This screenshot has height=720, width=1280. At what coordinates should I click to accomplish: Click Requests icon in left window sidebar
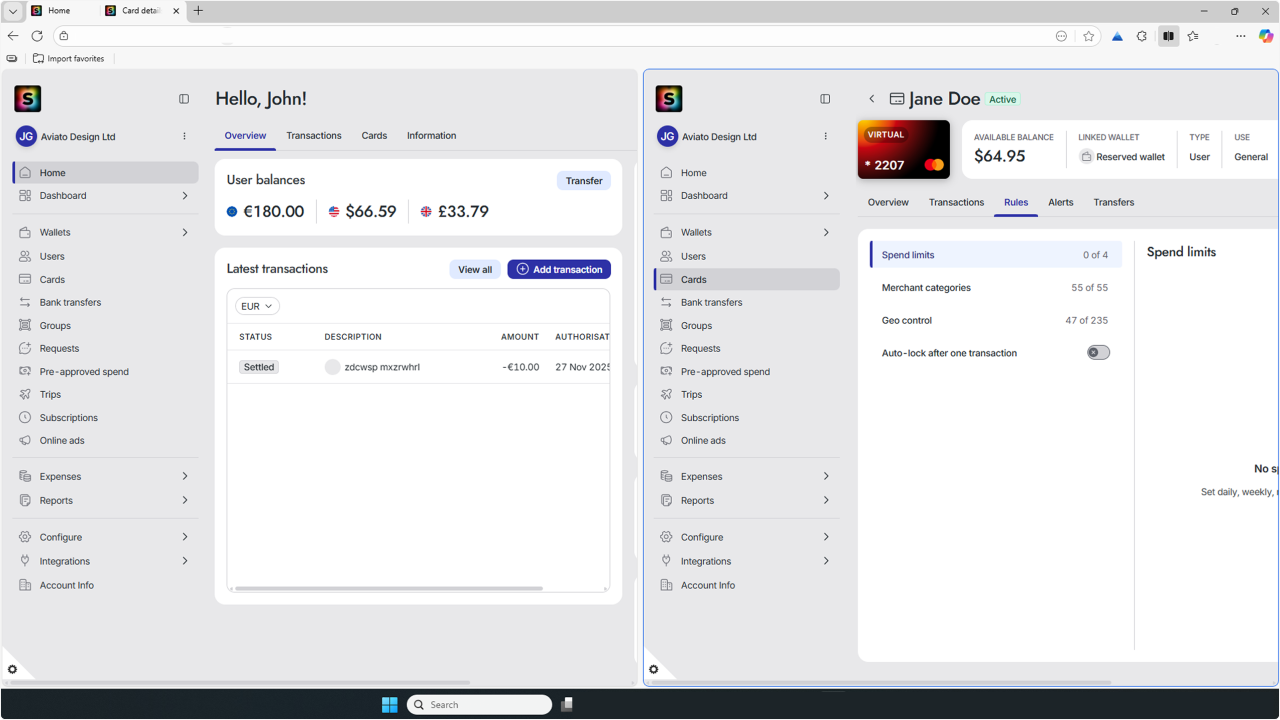(25, 348)
